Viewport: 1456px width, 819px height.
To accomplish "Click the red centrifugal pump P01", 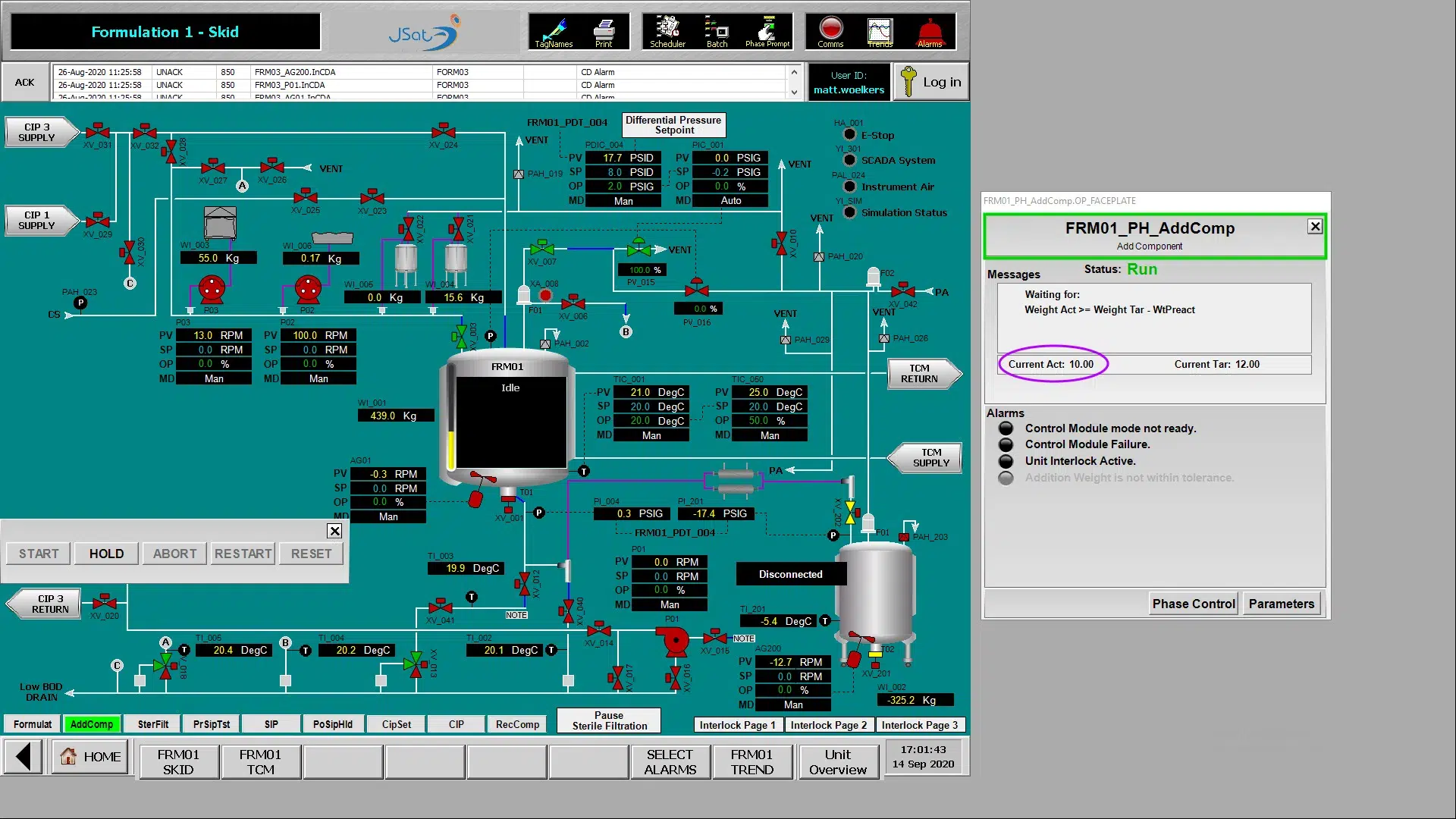I will coord(674,641).
